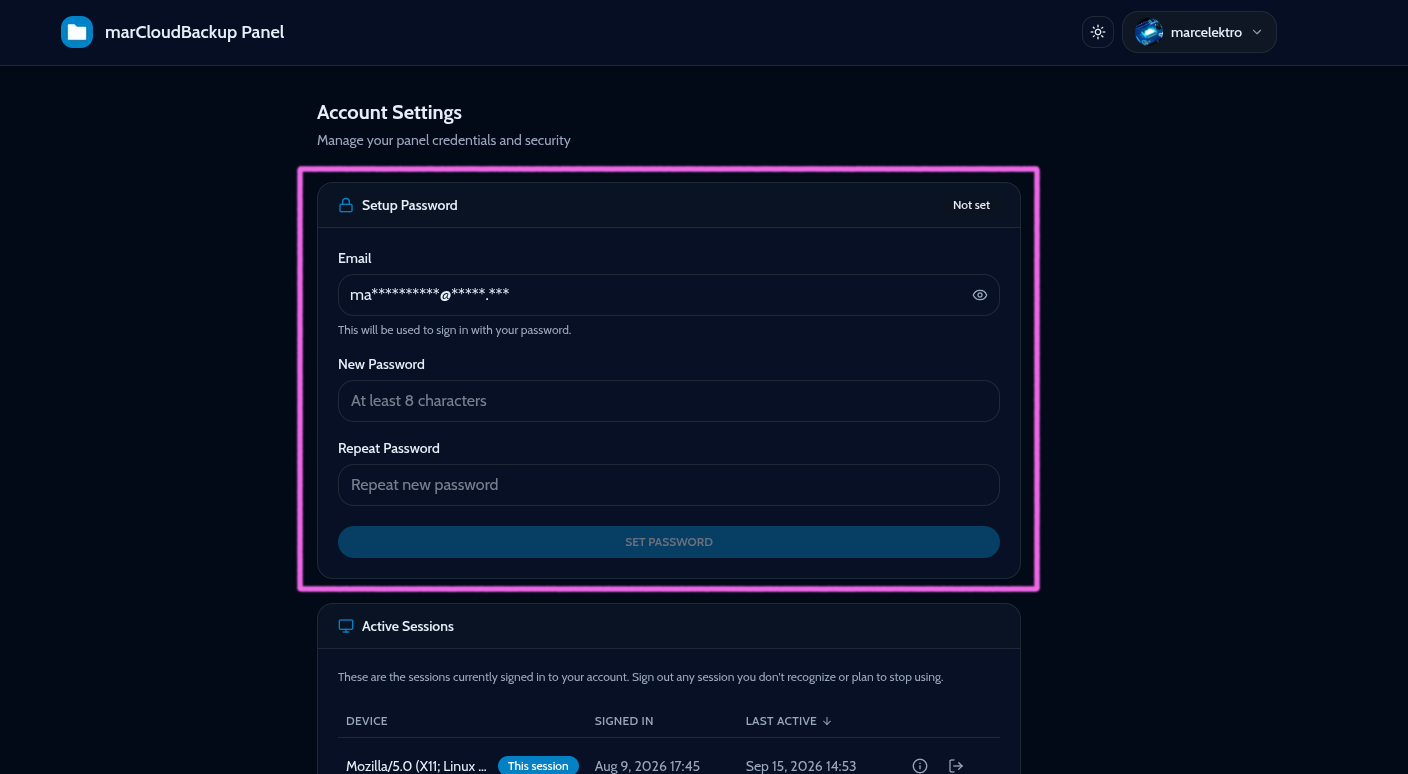Viewport: 1408px width, 774px height.
Task: Click the Signed In column header
Action: (624, 721)
